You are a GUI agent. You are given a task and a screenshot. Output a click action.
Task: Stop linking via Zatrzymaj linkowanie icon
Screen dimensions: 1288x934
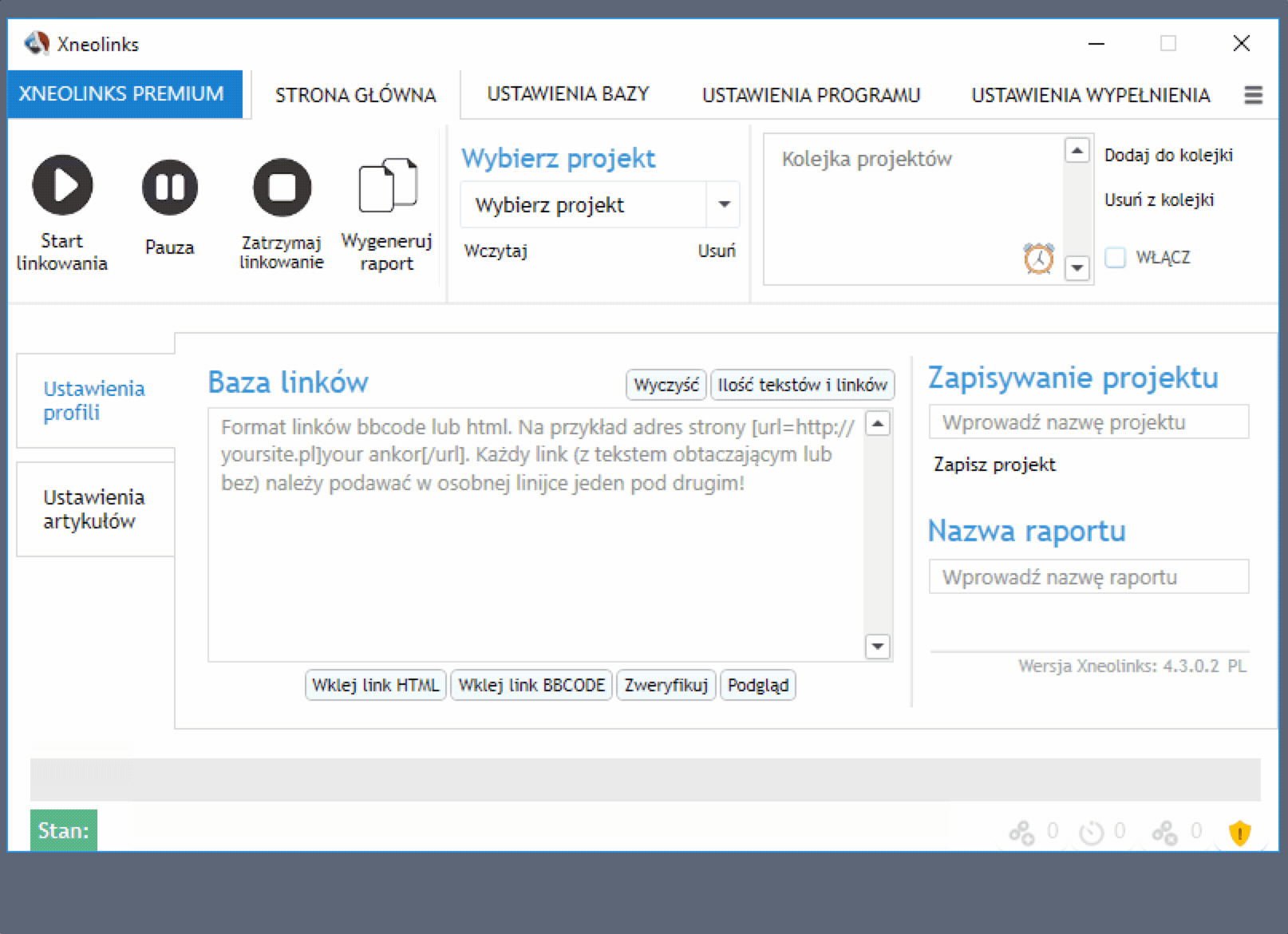pos(282,187)
